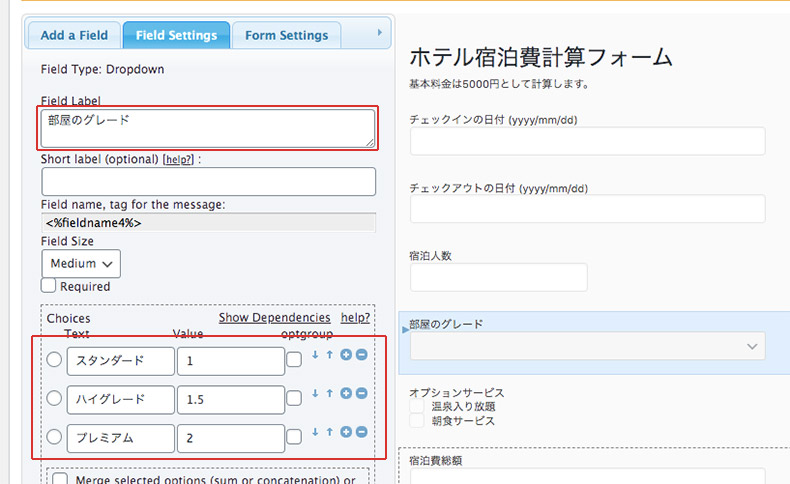Toggle optgroup checkbox for スタンダード

coord(294,360)
